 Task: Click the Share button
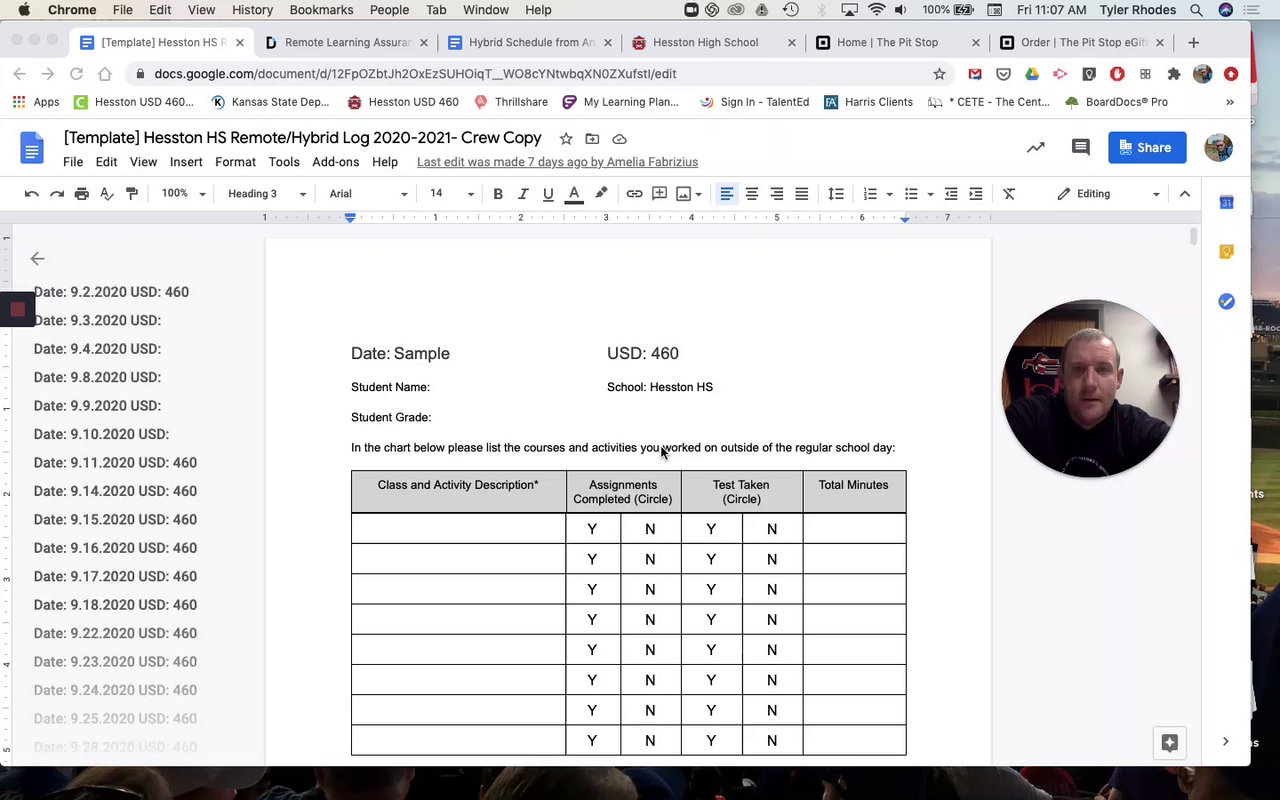tap(1147, 147)
